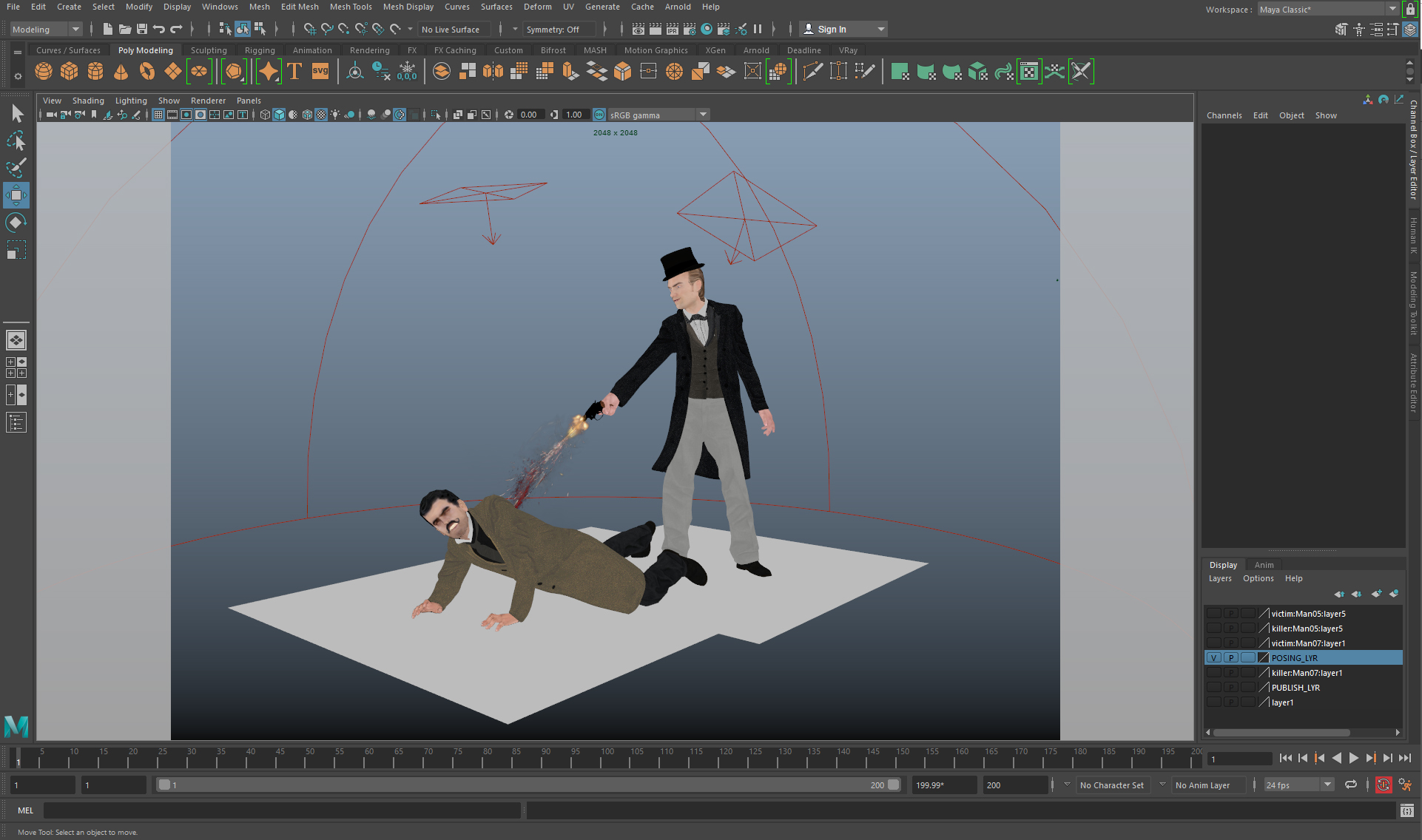Image resolution: width=1422 pixels, height=840 pixels.
Task: Toggle visibility box of PUBLISH_LYR layer
Action: (1213, 688)
